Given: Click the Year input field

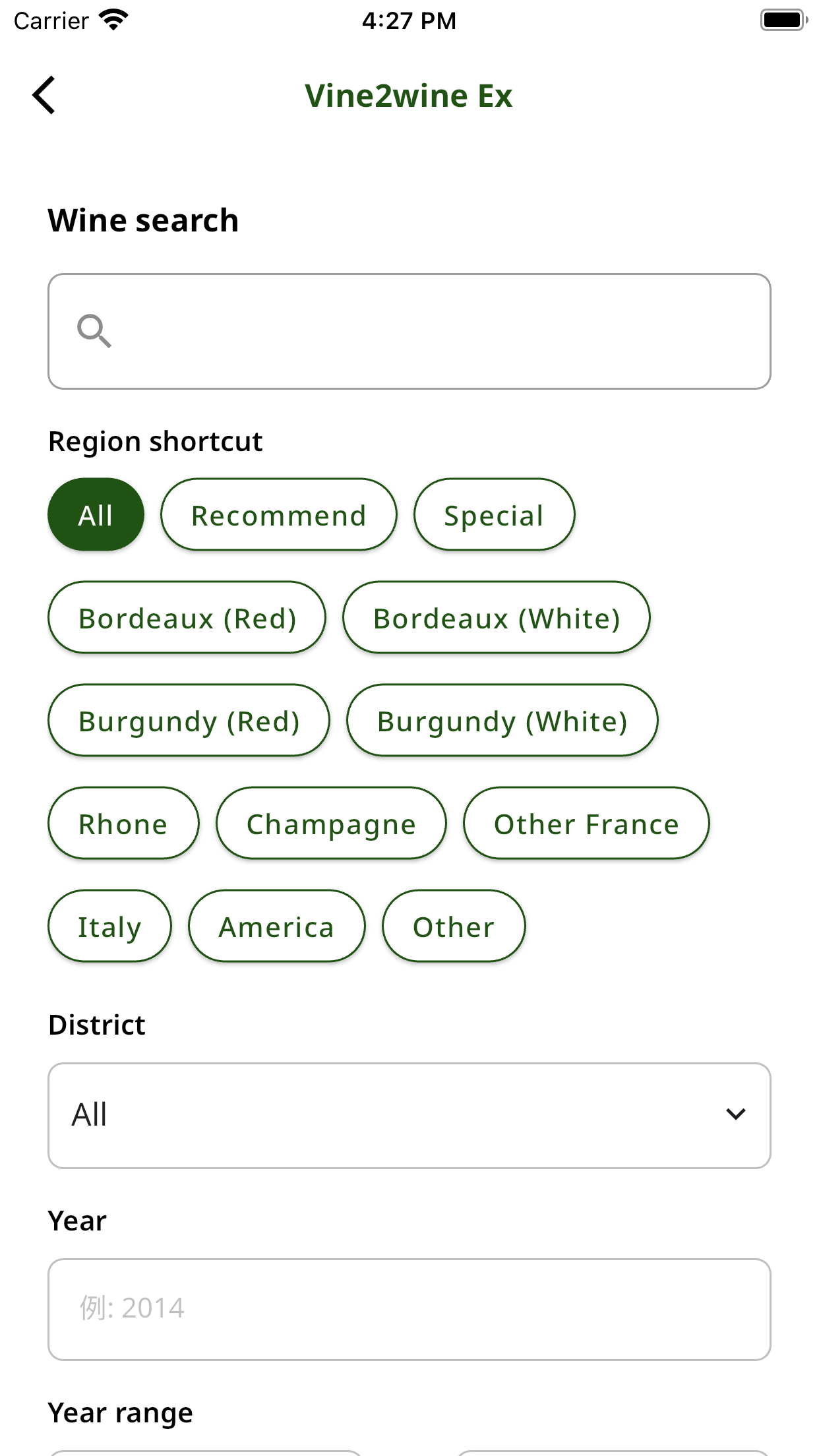Looking at the screenshot, I should click(x=409, y=1310).
